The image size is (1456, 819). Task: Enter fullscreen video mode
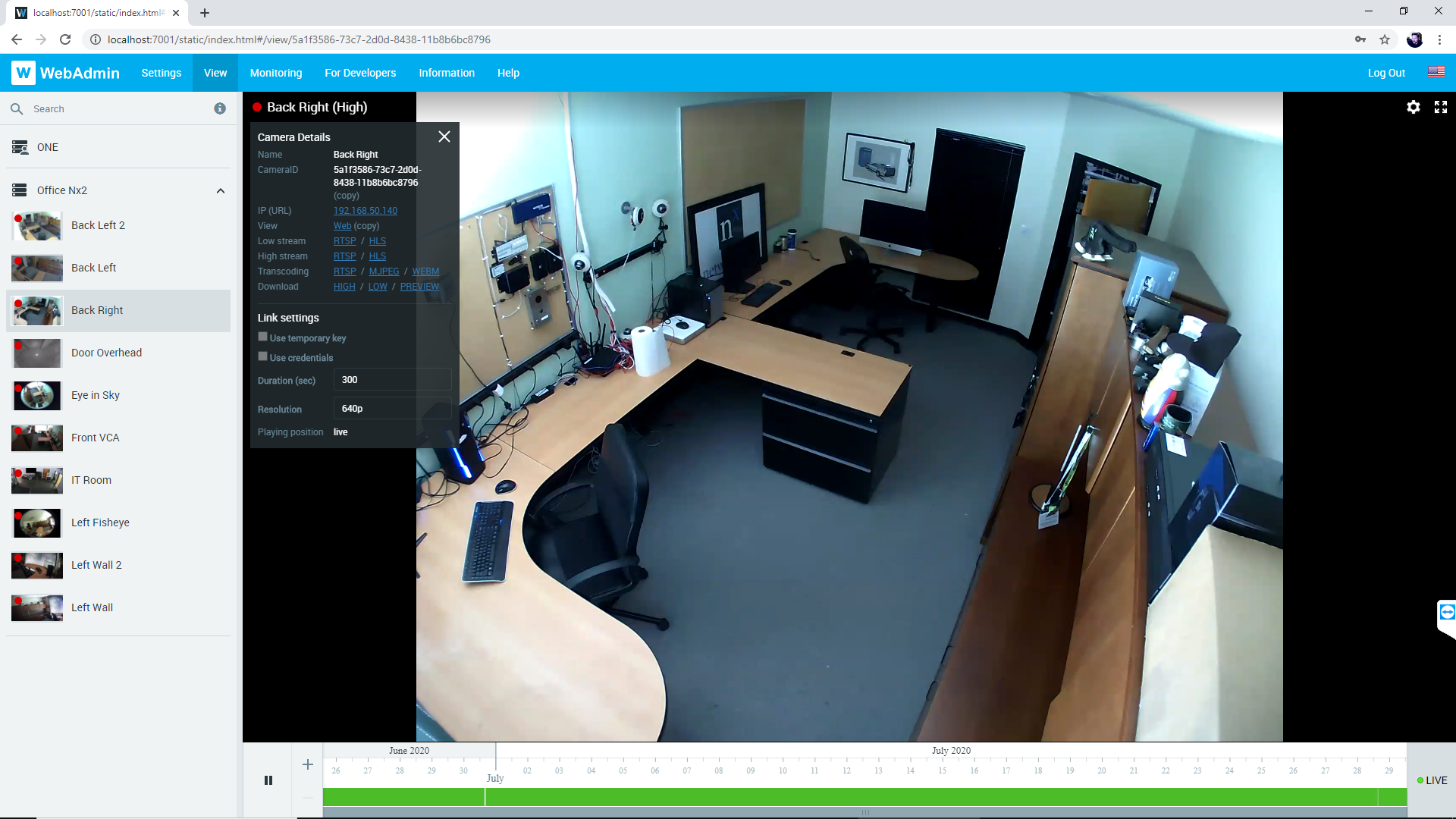tap(1441, 107)
